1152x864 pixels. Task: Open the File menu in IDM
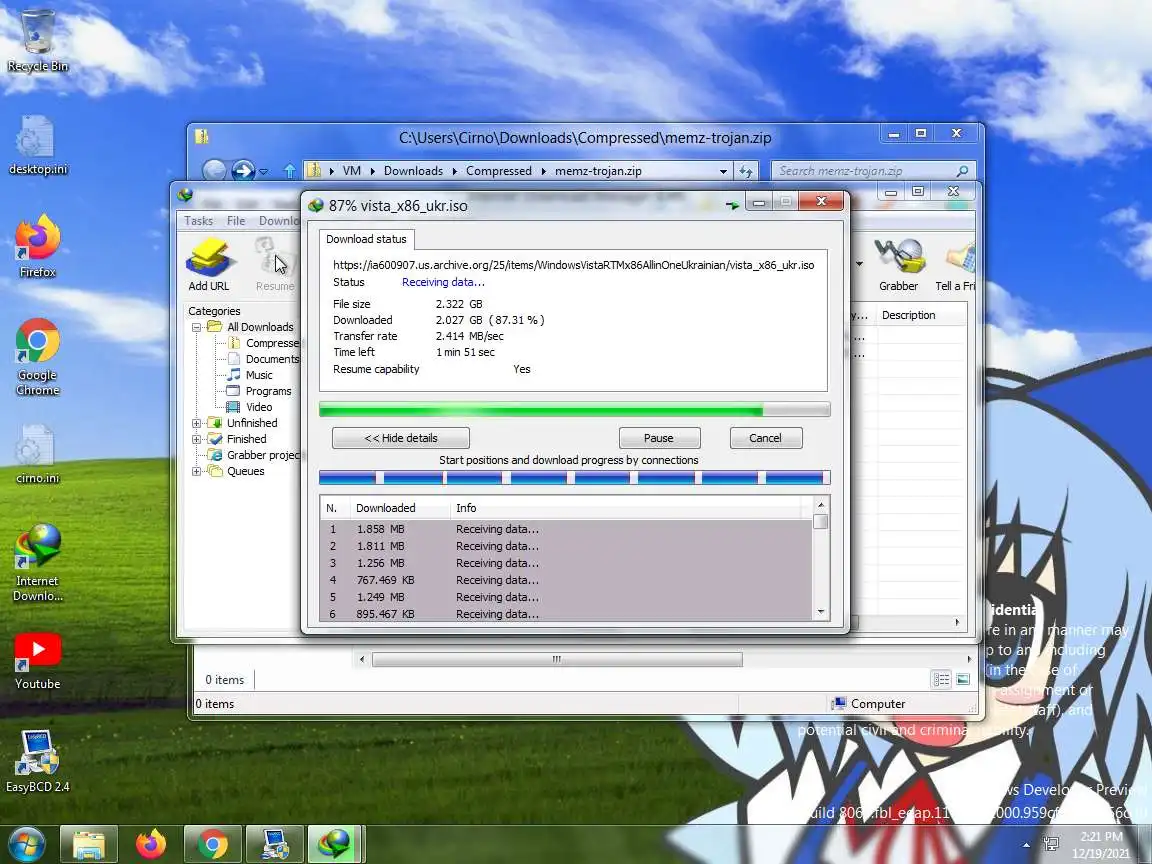tap(236, 220)
